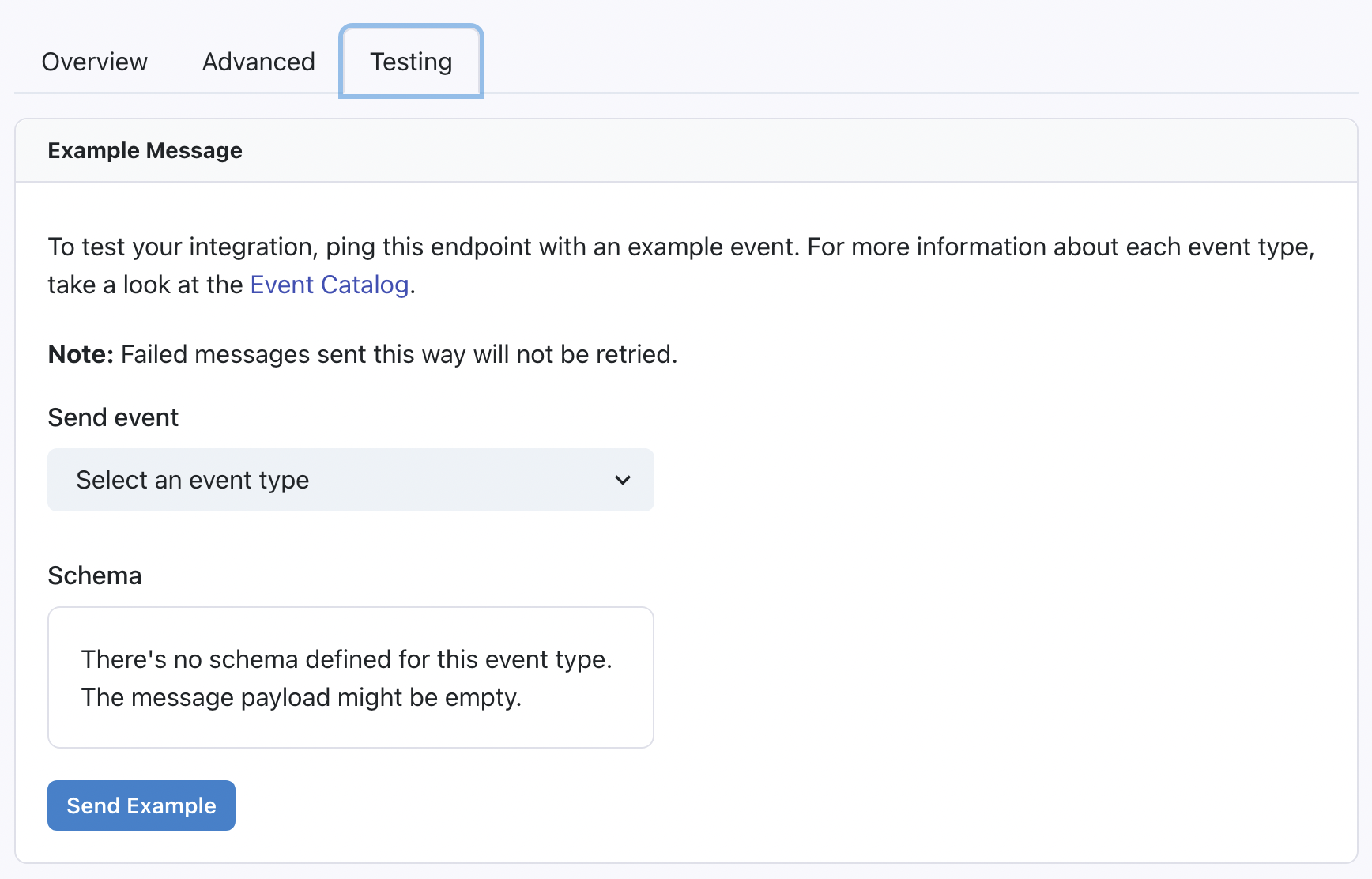
Task: Click the 'Send event' label
Action: point(113,417)
